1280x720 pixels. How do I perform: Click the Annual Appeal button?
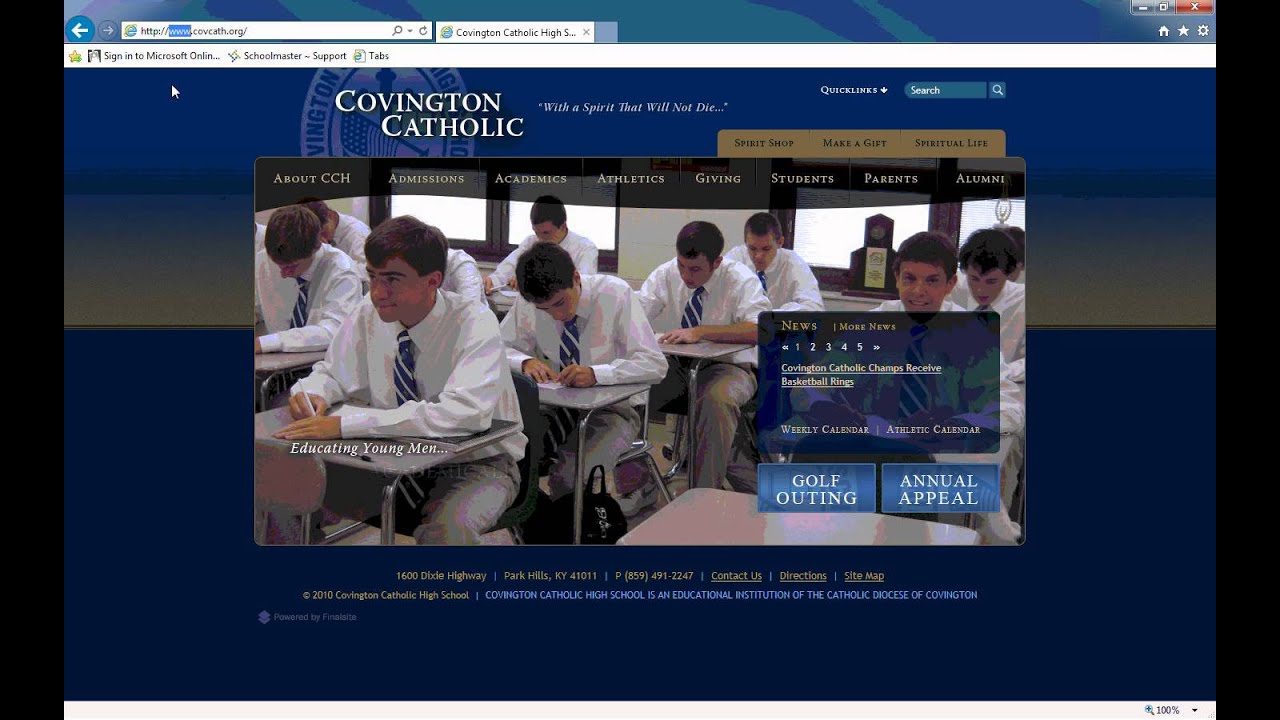point(939,489)
